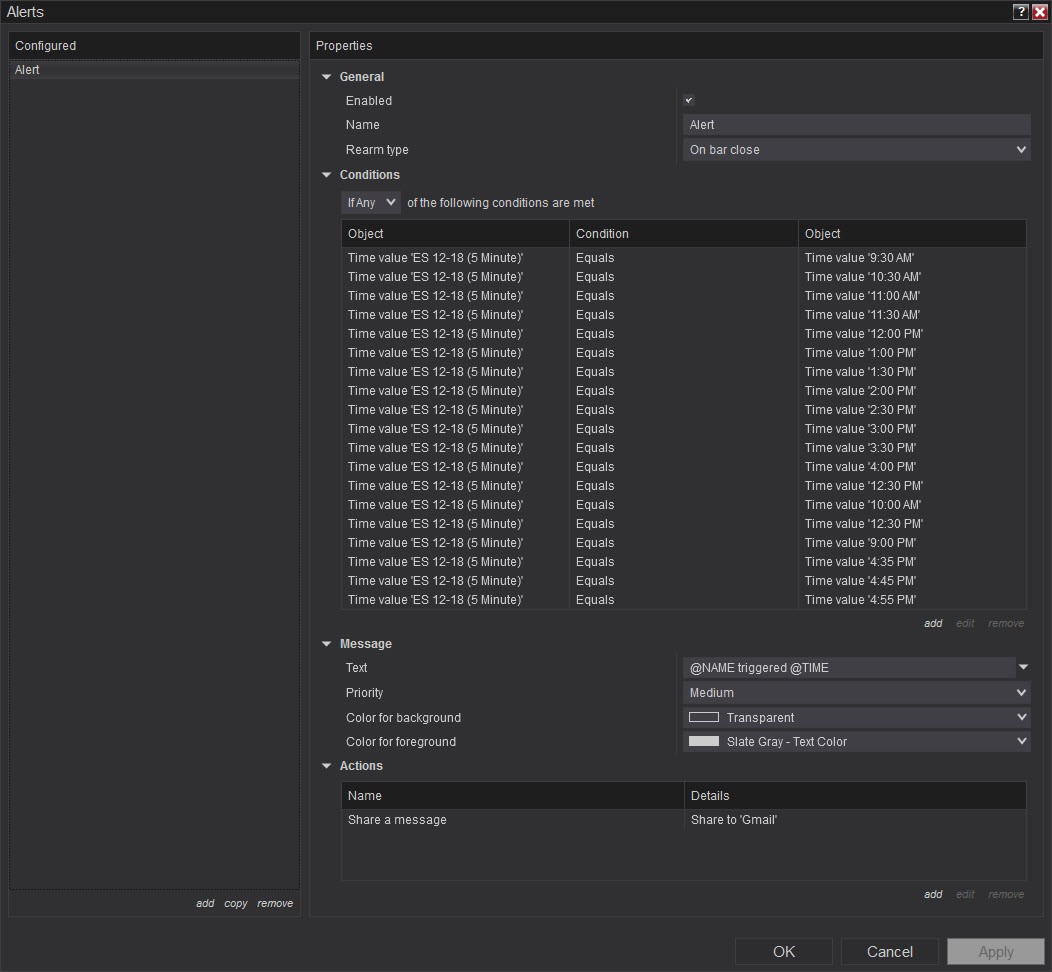
Task: Click add link below conditions table
Action: coord(933,624)
